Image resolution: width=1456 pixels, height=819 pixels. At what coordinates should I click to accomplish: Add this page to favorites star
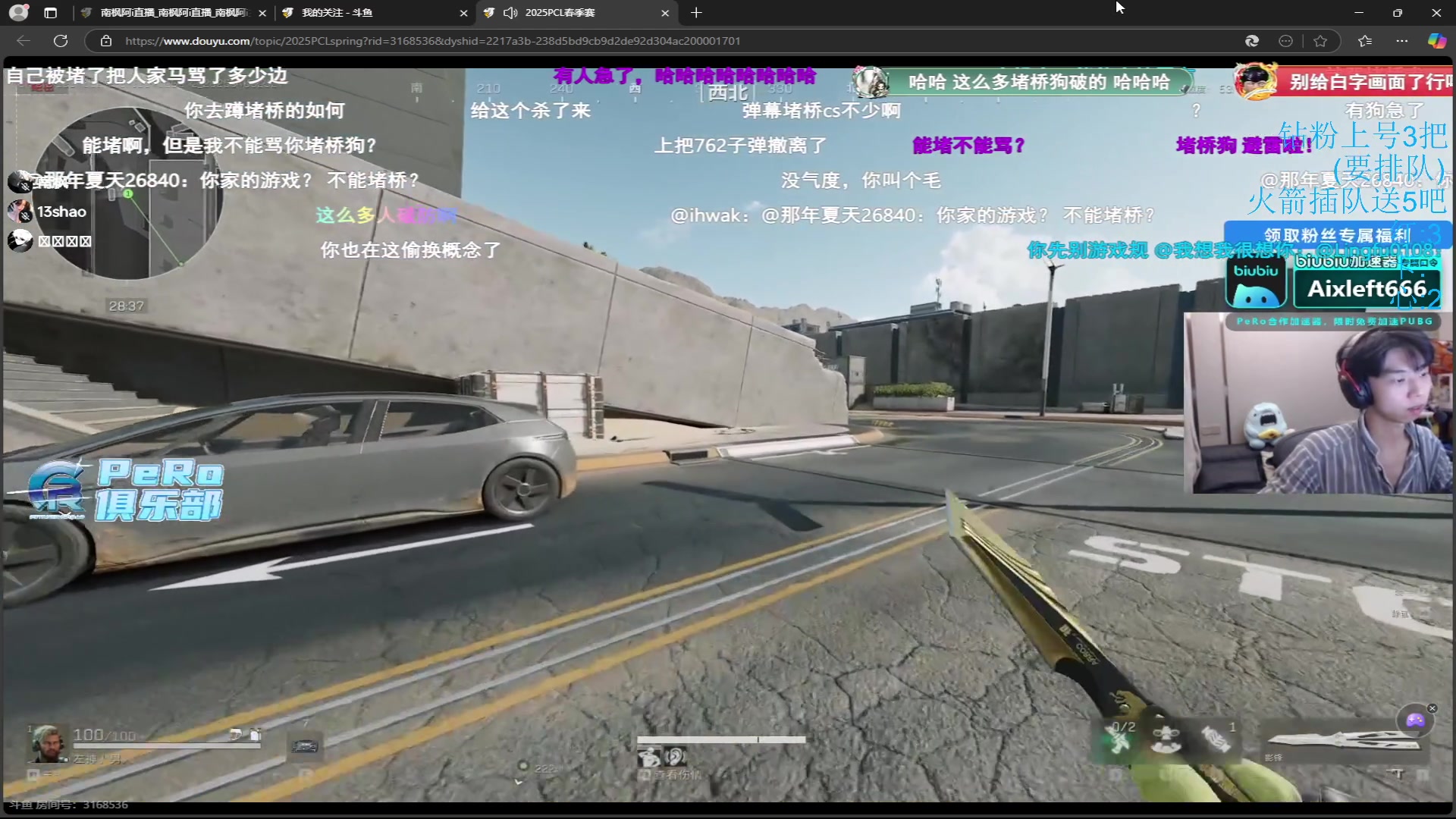(x=1320, y=41)
